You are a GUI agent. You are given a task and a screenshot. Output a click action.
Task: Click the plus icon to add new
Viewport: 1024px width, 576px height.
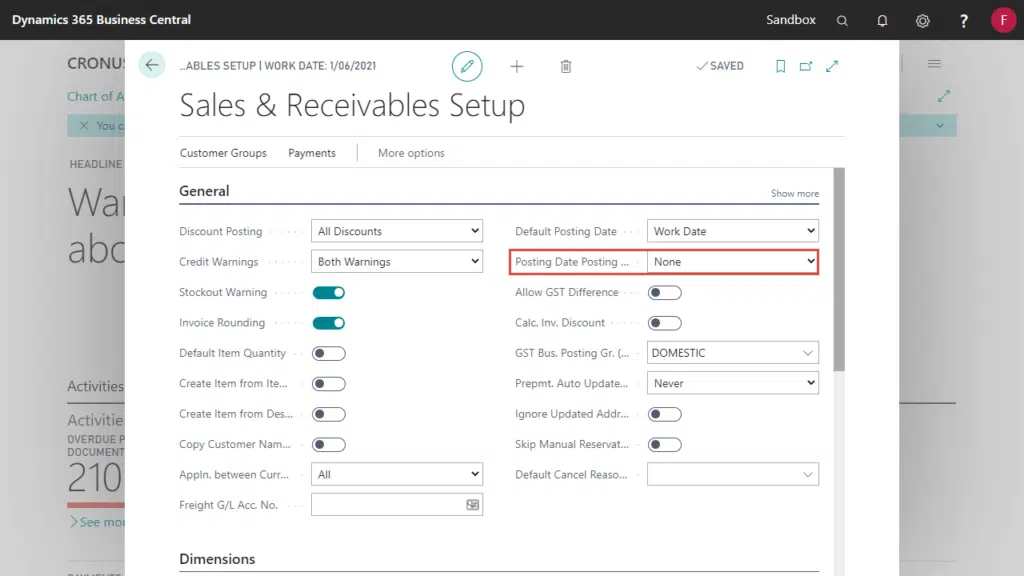pyautogui.click(x=517, y=66)
